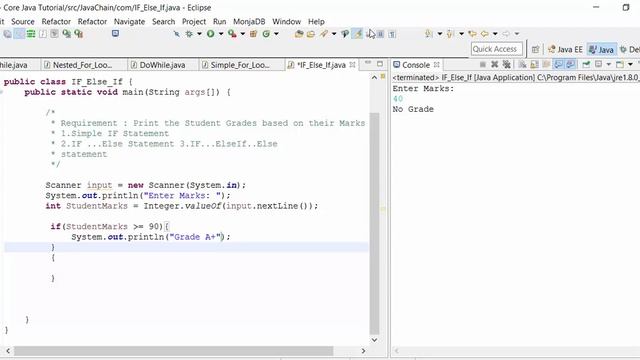Click "Enter Marks:" in console output

[423, 89]
